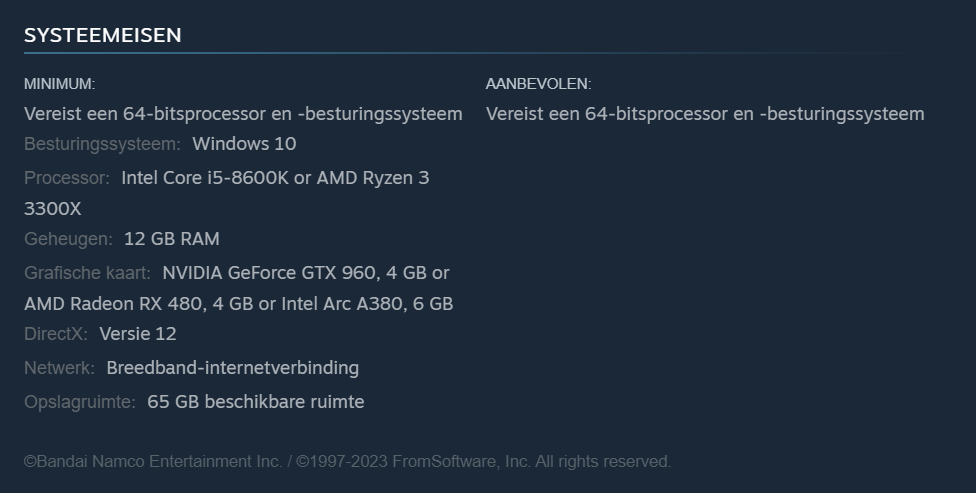
Task: Select the AANBEVOLEN requirements label
Action: coord(538,84)
